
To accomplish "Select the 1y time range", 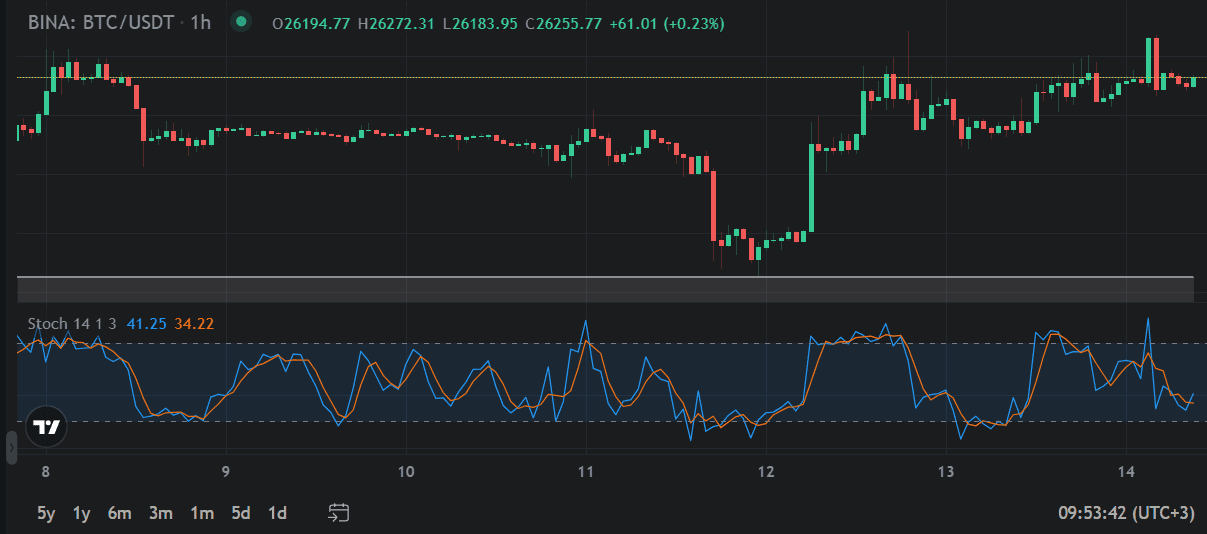I will click(81, 513).
